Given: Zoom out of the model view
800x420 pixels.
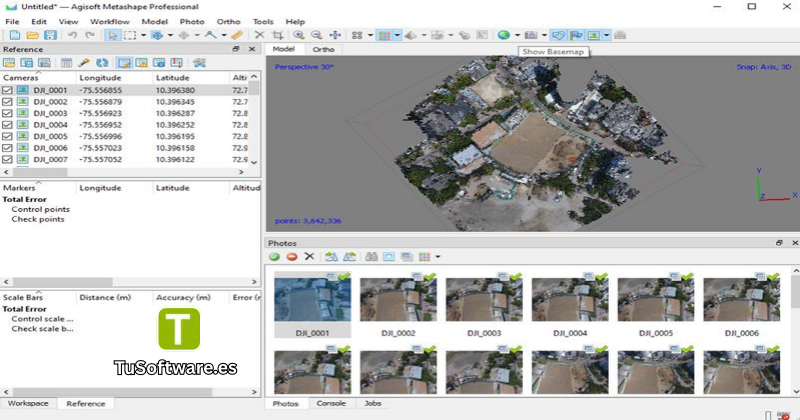Looking at the screenshot, I should tap(316, 35).
